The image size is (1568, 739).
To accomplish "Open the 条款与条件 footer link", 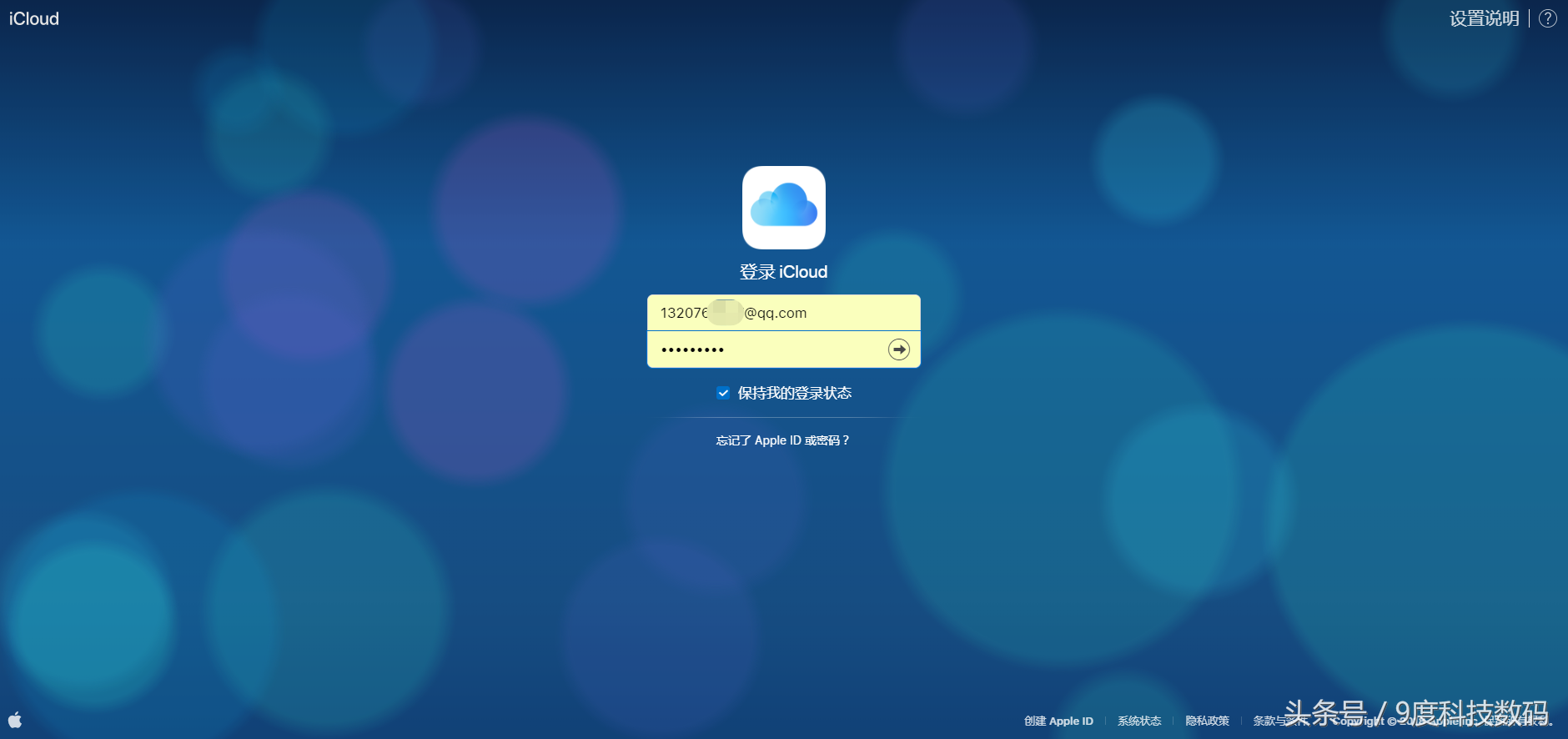I will coord(1280,721).
